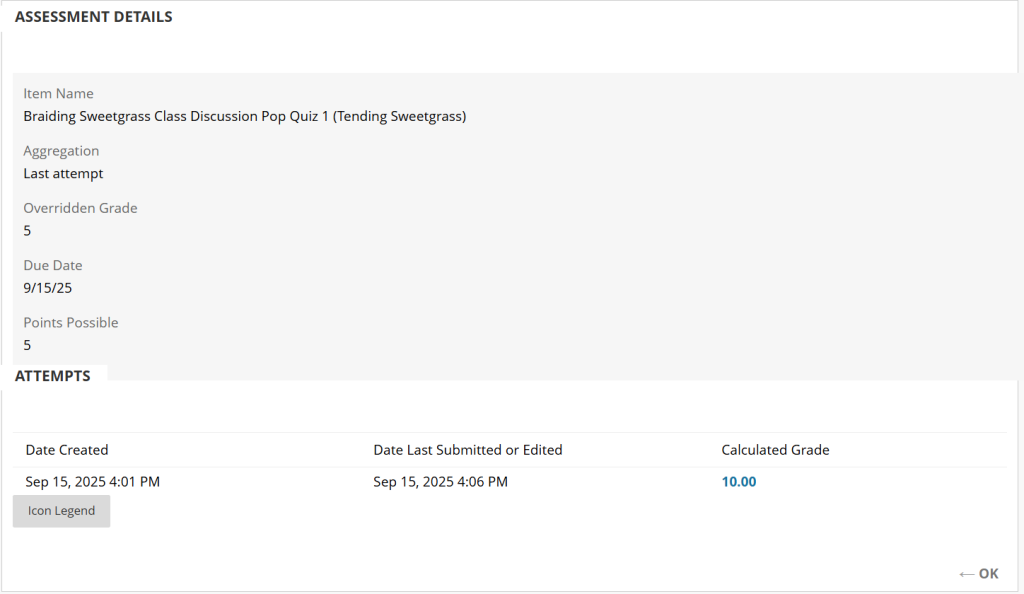Screen dimensions: 1024x594
Task: Select the ATTEMPTS section heading
Action: point(53,376)
